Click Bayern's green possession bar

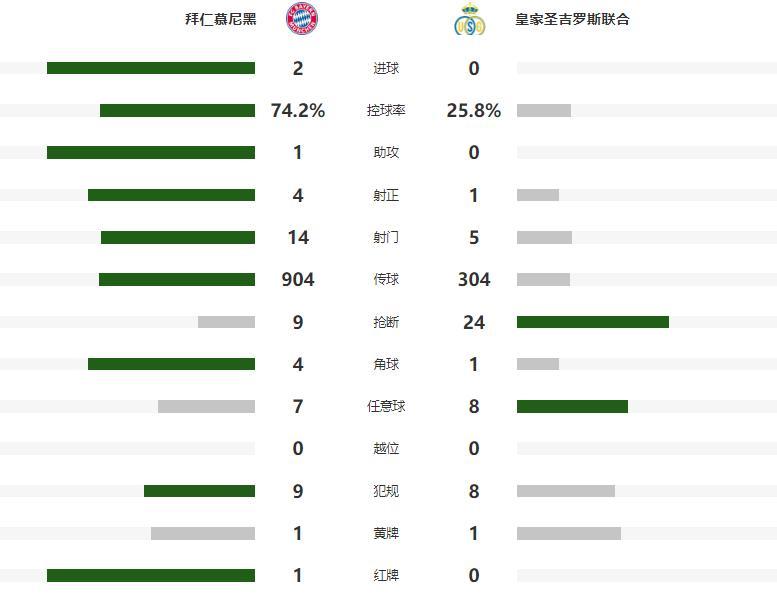point(177,111)
